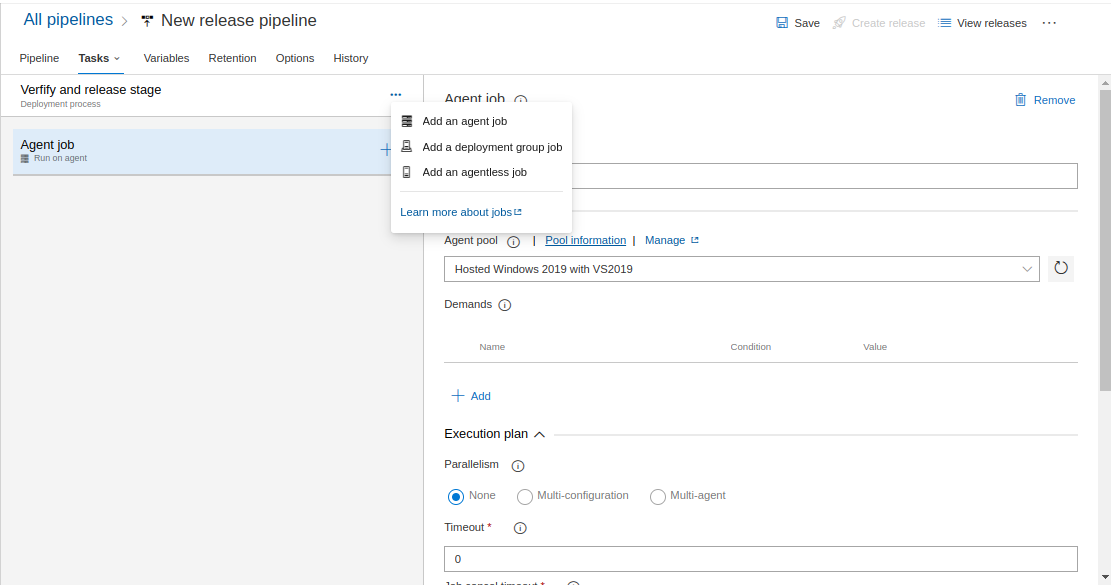
Task: Open the Pool information link
Action: click(x=585, y=240)
